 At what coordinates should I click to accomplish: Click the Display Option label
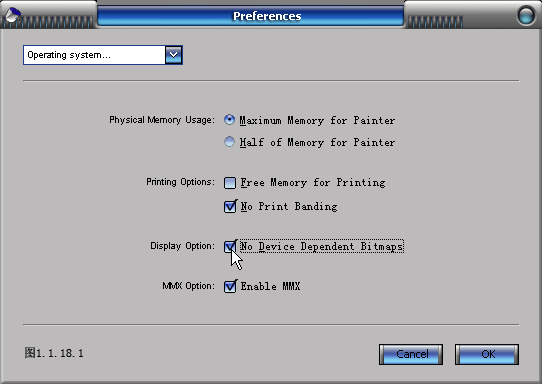(x=183, y=246)
